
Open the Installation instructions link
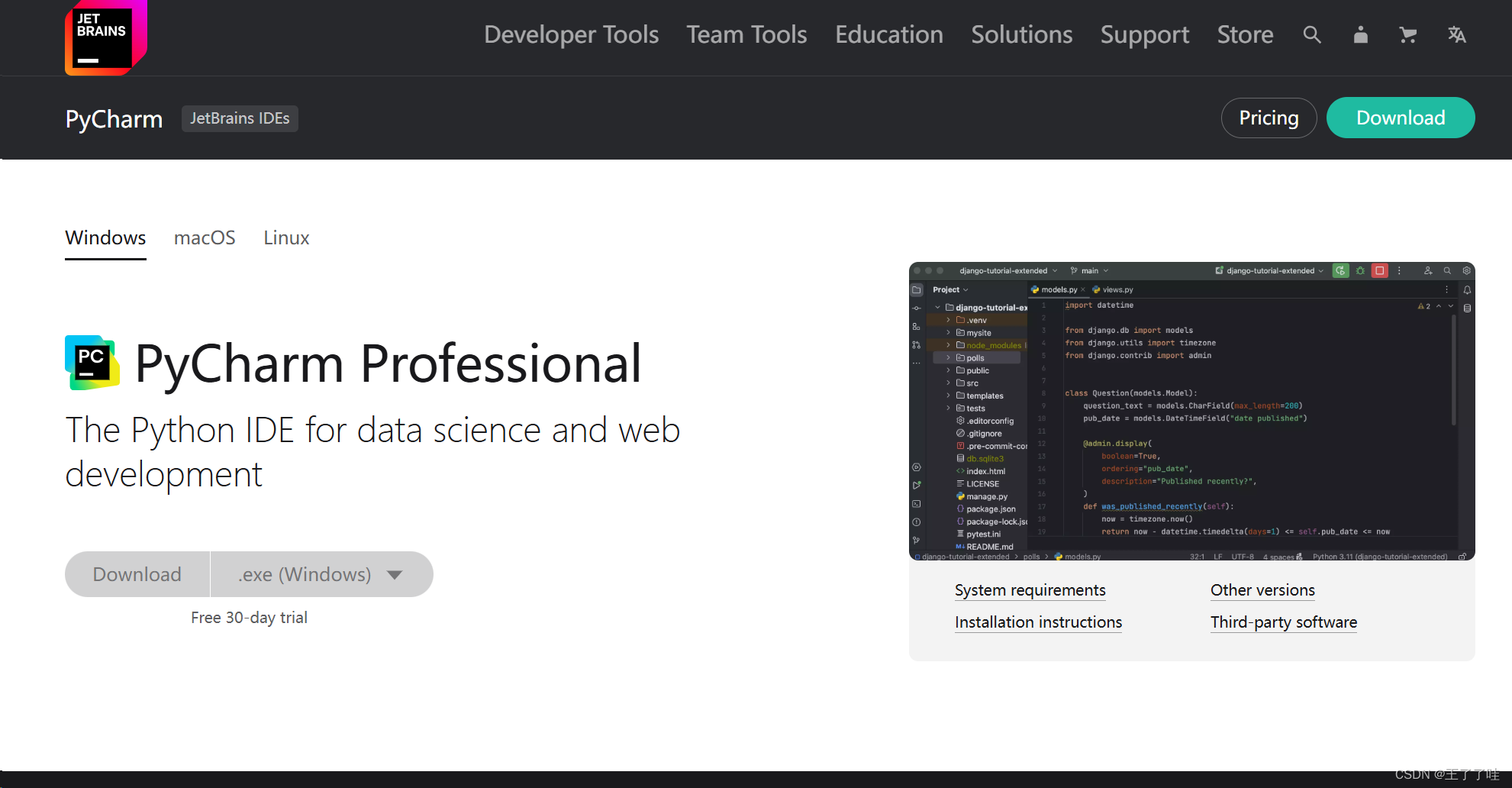click(1038, 622)
